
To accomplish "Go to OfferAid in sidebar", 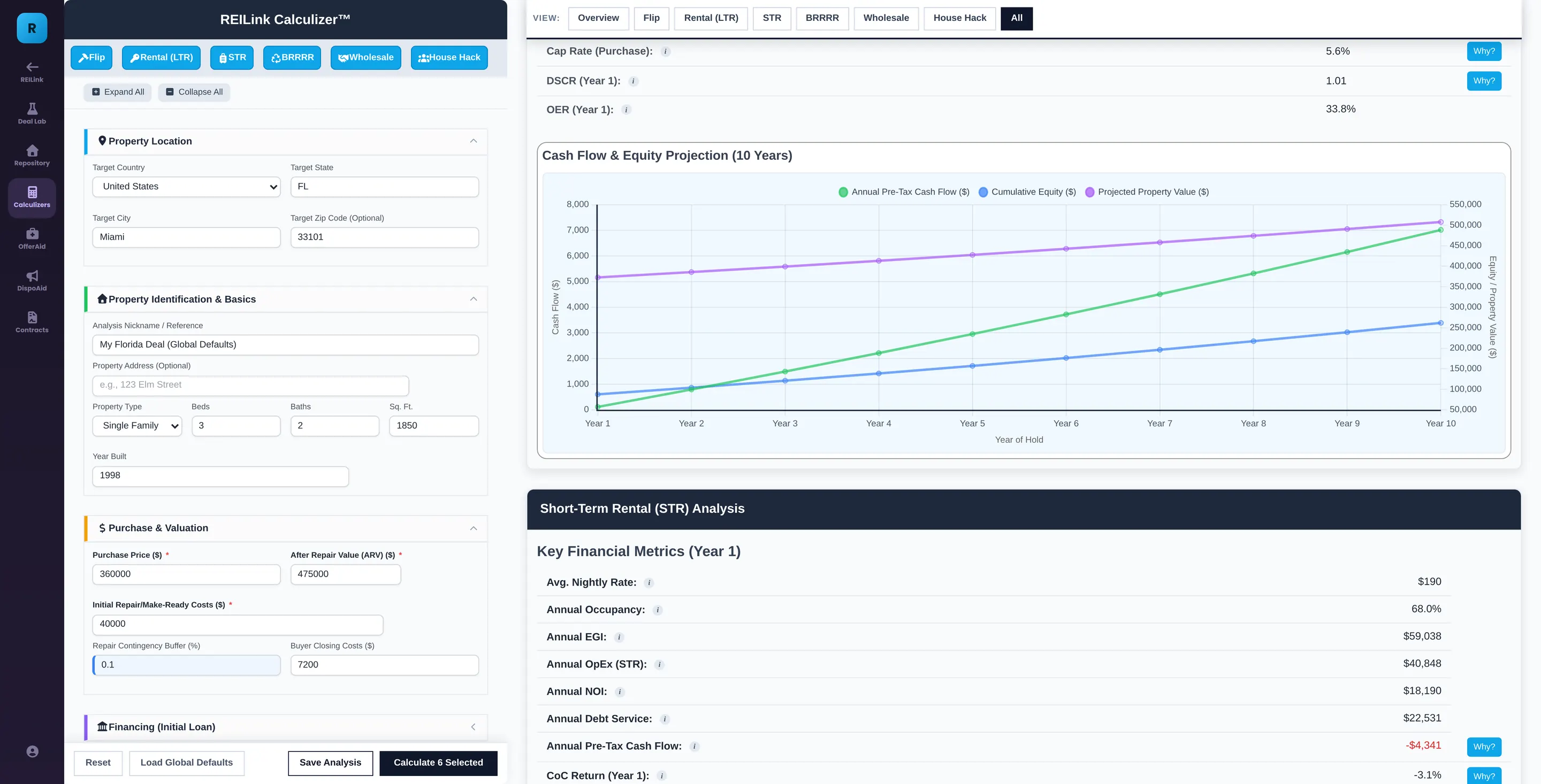I will [x=32, y=239].
